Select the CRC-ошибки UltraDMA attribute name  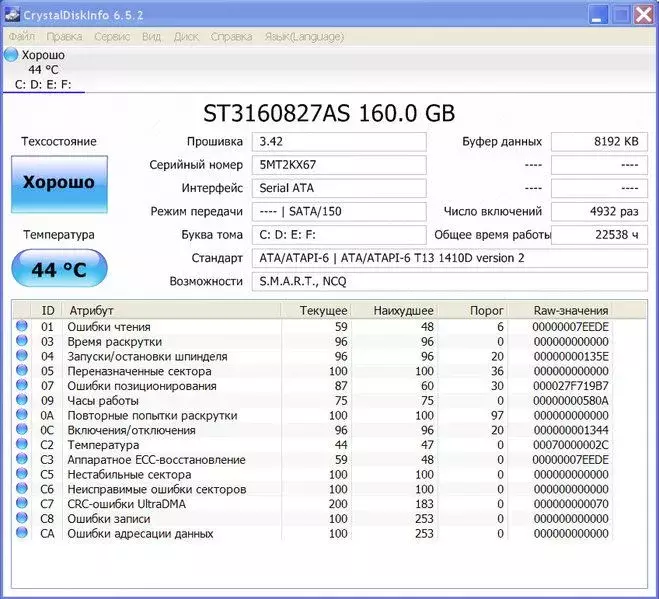pyautogui.click(x=127, y=504)
